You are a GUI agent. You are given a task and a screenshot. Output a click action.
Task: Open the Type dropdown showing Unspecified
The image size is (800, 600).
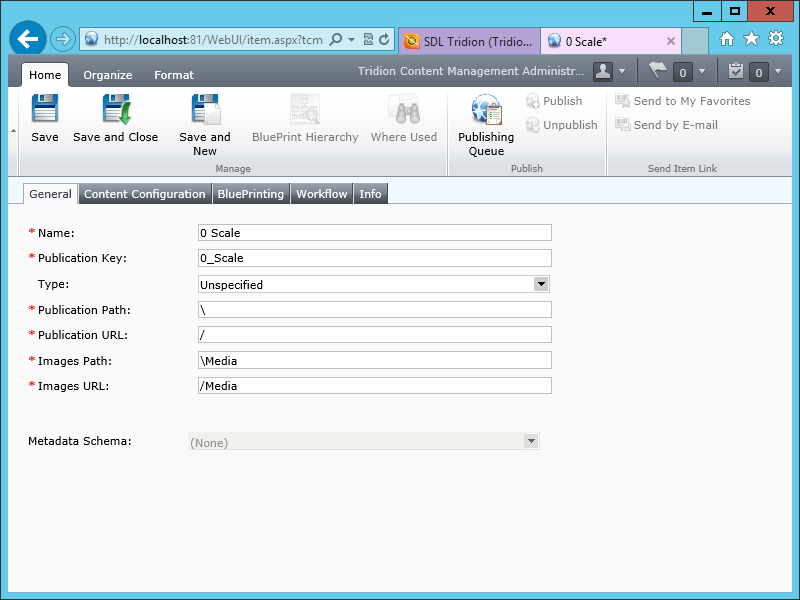point(541,284)
